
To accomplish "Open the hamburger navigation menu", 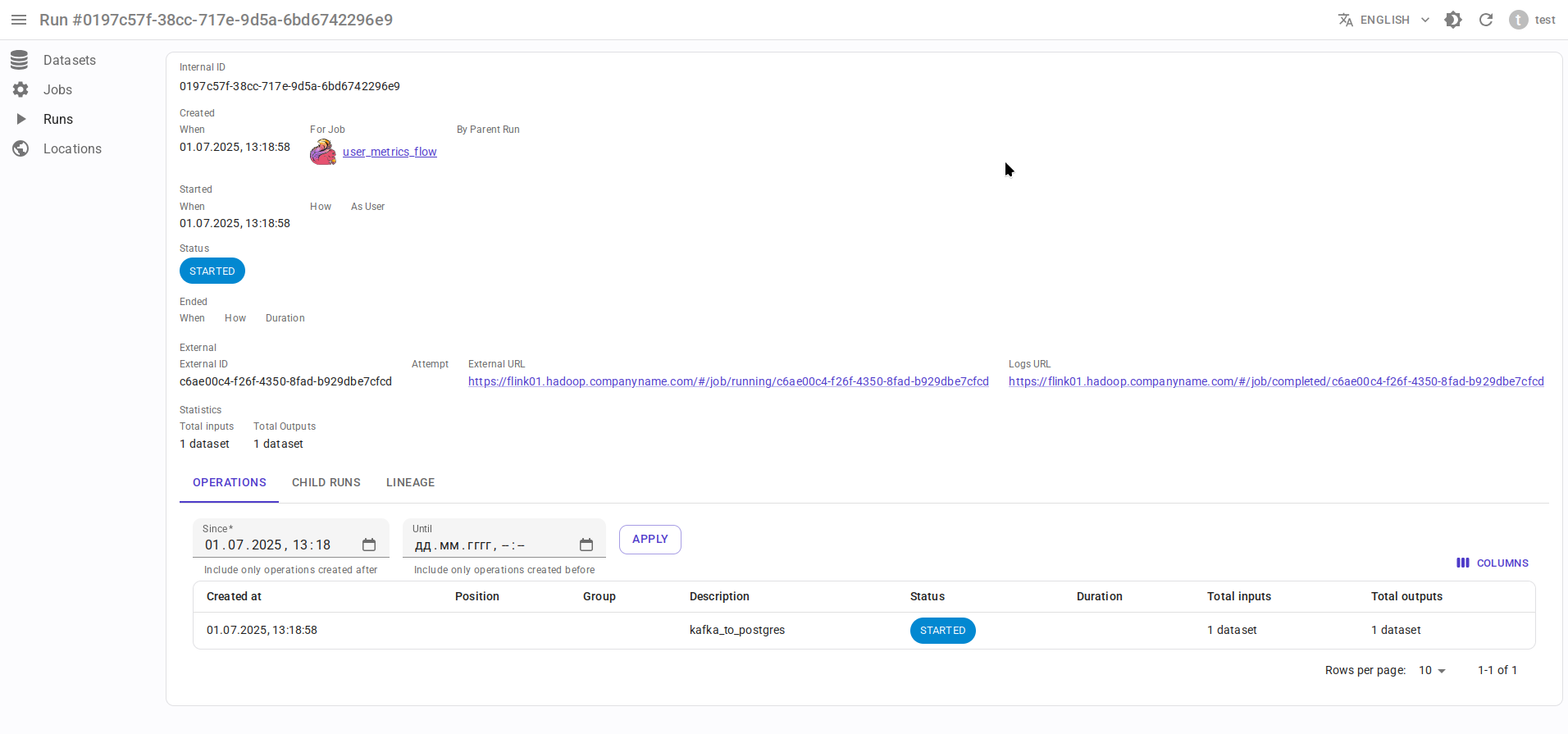I will tap(19, 20).
